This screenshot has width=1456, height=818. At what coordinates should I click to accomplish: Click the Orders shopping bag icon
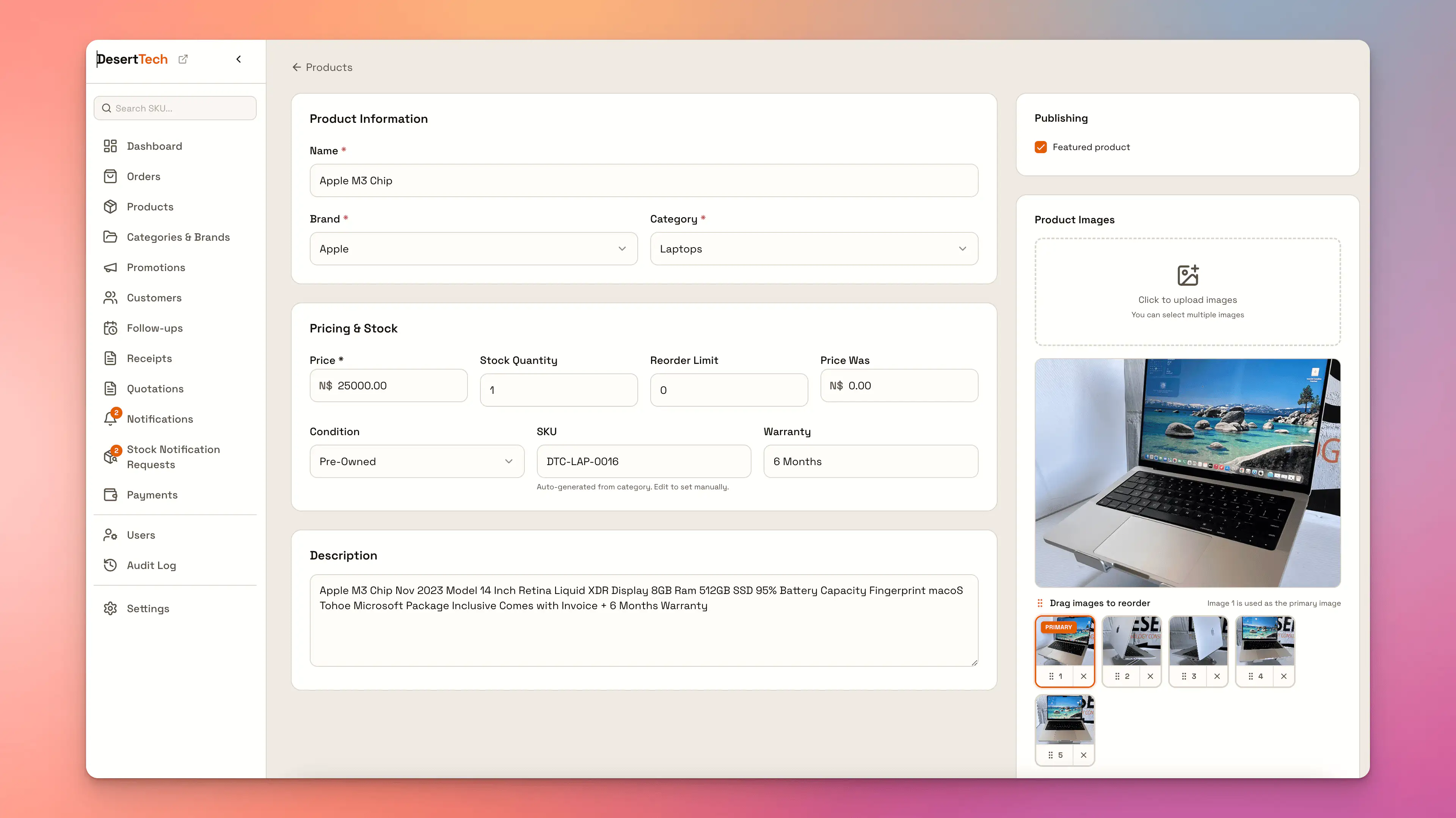coord(110,177)
